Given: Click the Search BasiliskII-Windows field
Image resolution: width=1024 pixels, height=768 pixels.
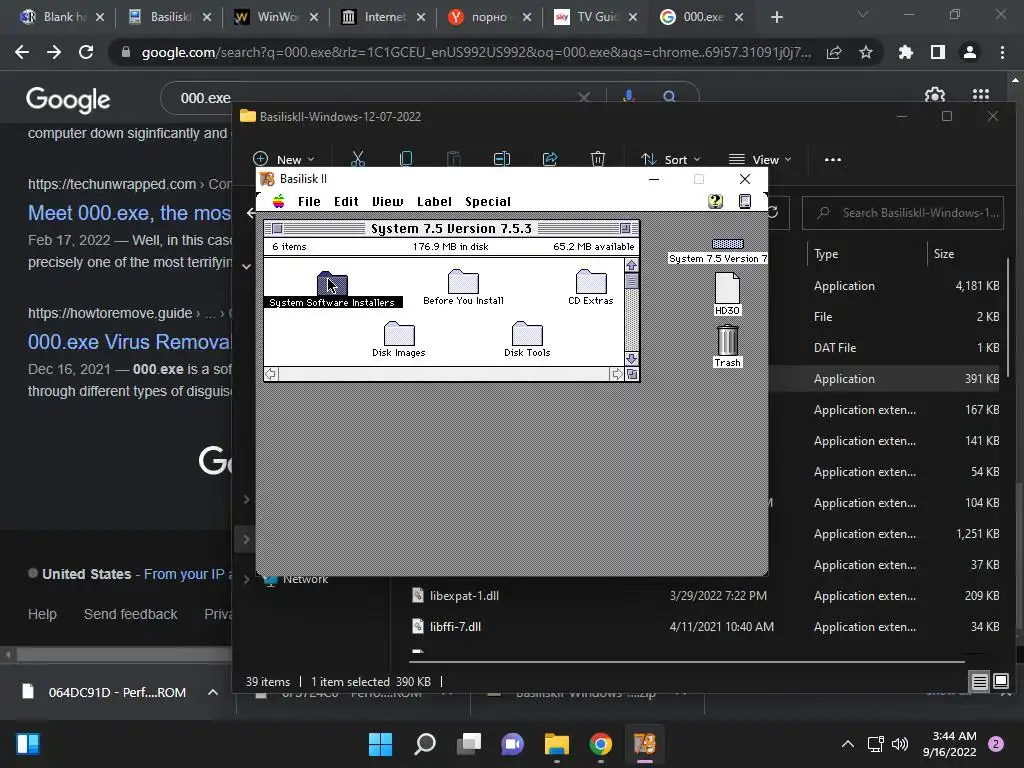Looking at the screenshot, I should pyautogui.click(x=903, y=213).
